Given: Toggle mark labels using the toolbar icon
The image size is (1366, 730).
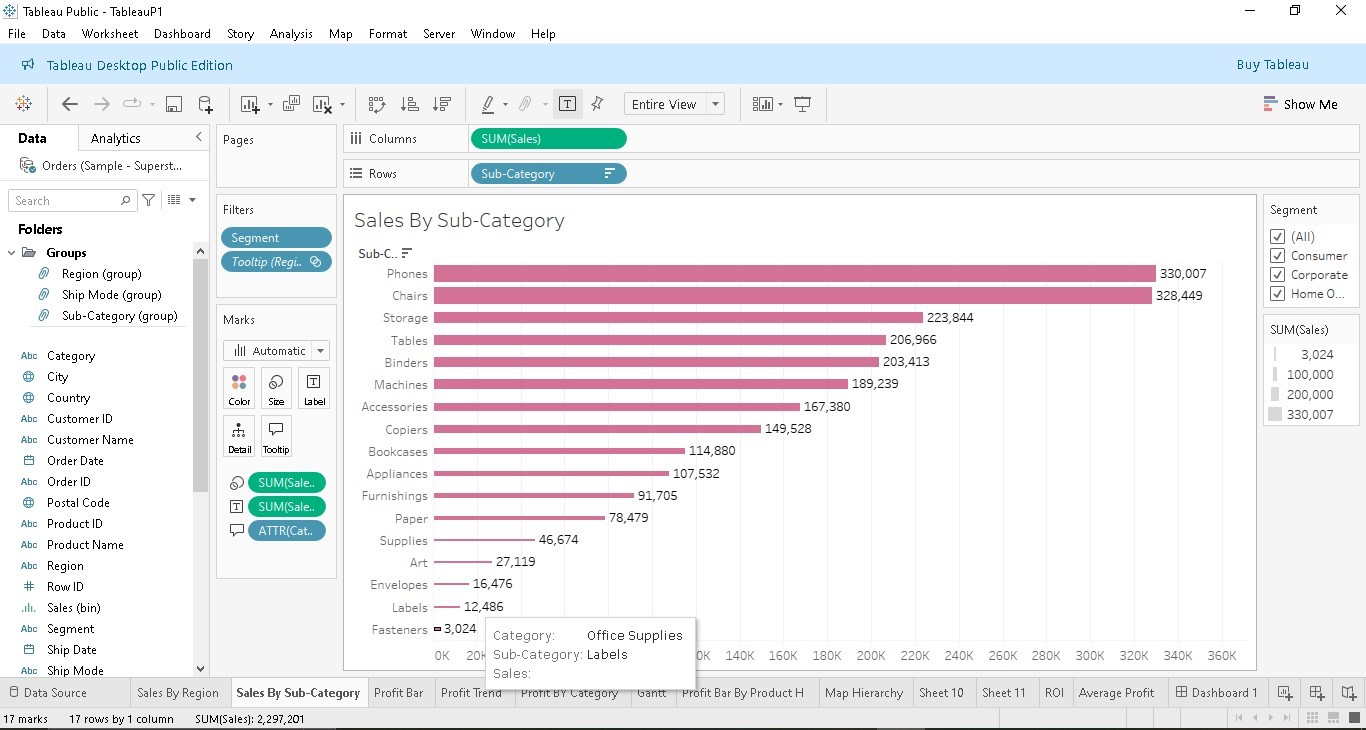Looking at the screenshot, I should click(568, 104).
